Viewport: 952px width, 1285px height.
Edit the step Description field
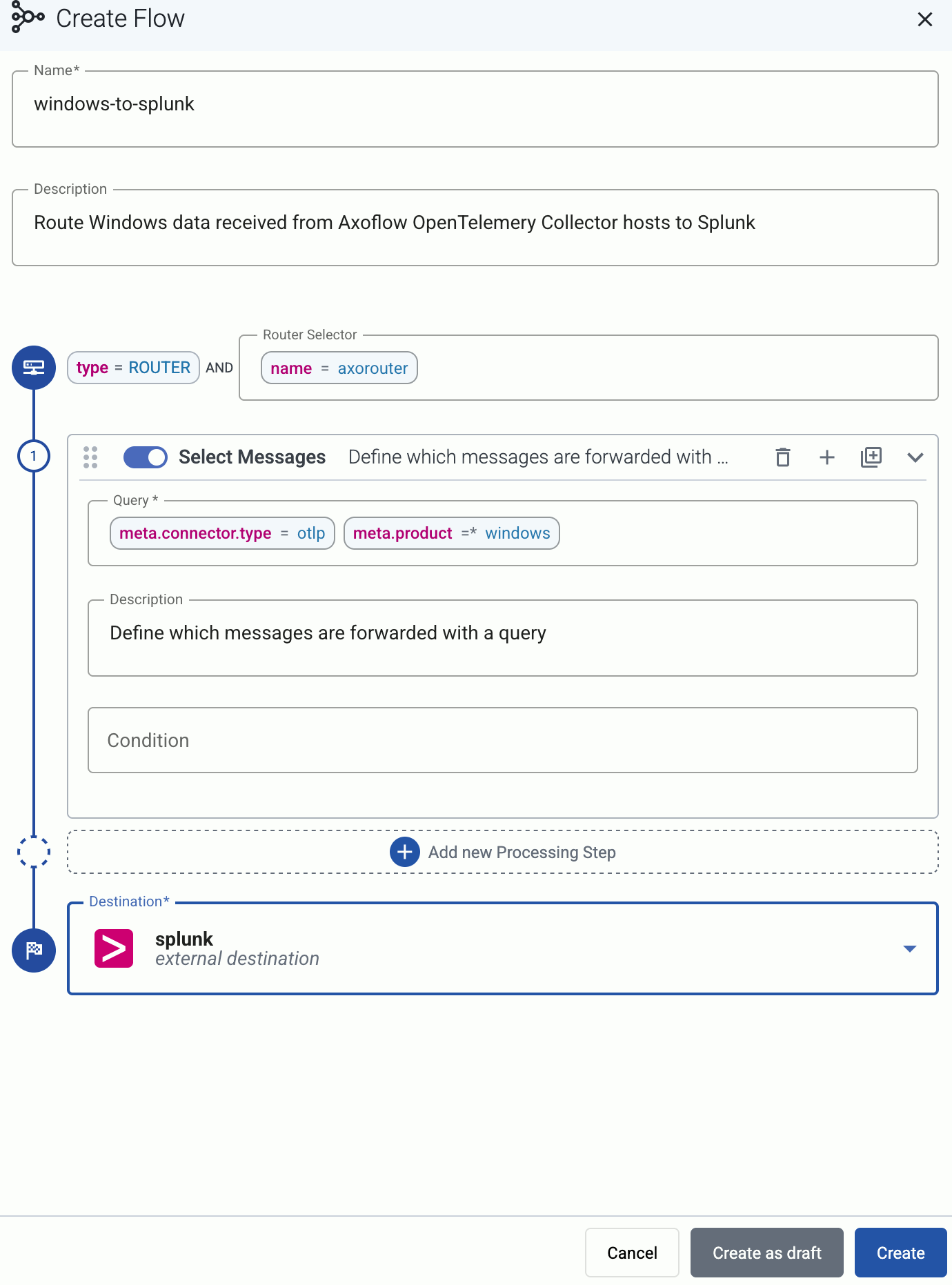(x=503, y=638)
